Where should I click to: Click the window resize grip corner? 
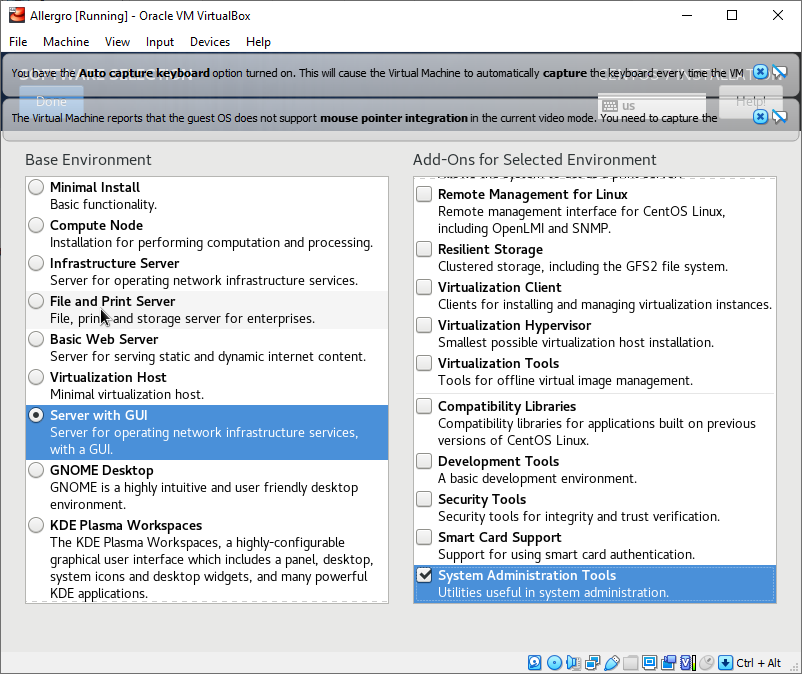click(x=795, y=667)
